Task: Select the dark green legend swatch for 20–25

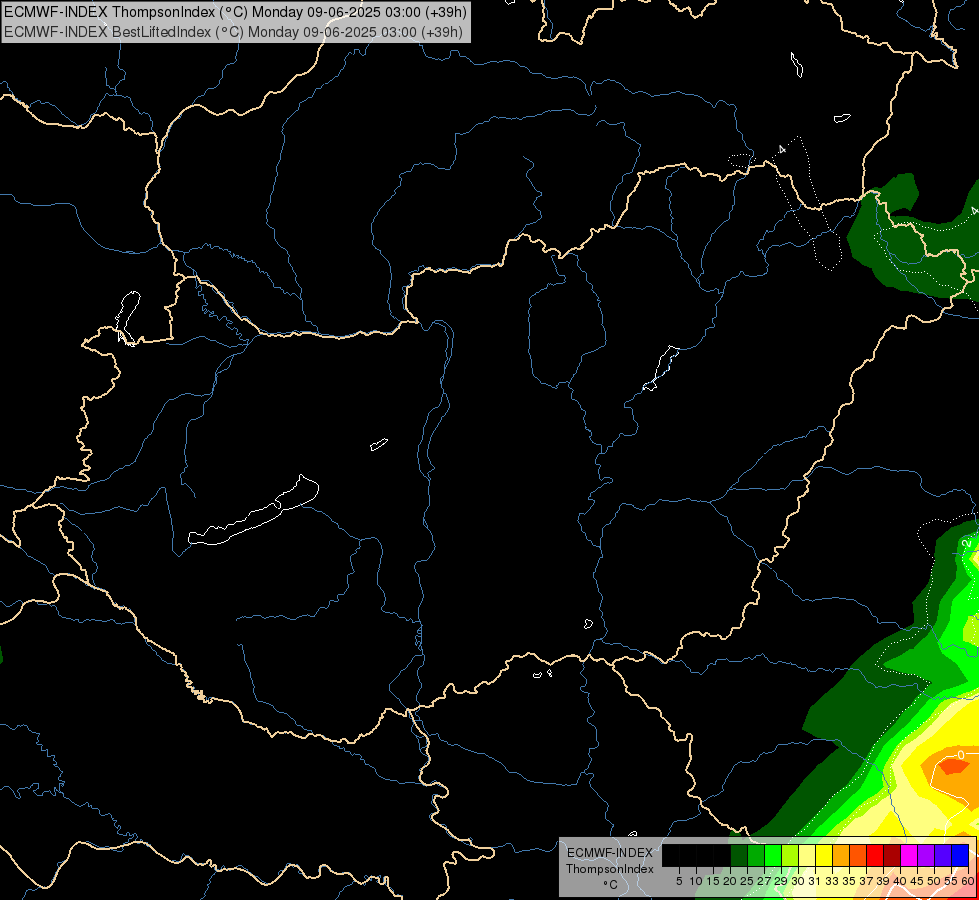Action: (x=739, y=856)
